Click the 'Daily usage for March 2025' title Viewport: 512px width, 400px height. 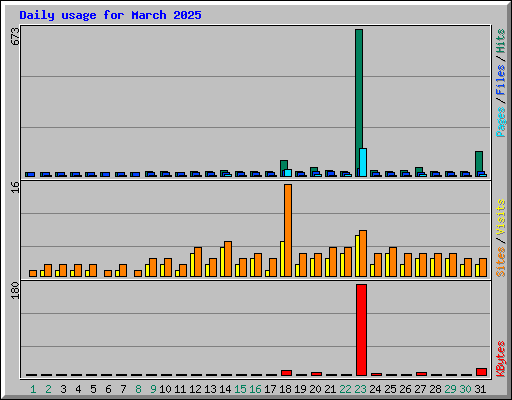110,15
